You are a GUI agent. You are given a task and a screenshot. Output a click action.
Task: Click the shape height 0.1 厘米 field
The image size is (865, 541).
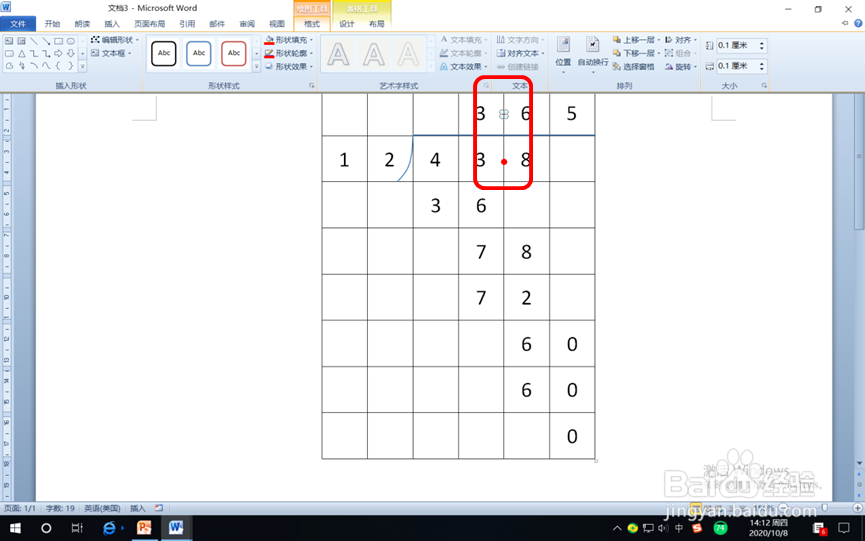coord(736,45)
